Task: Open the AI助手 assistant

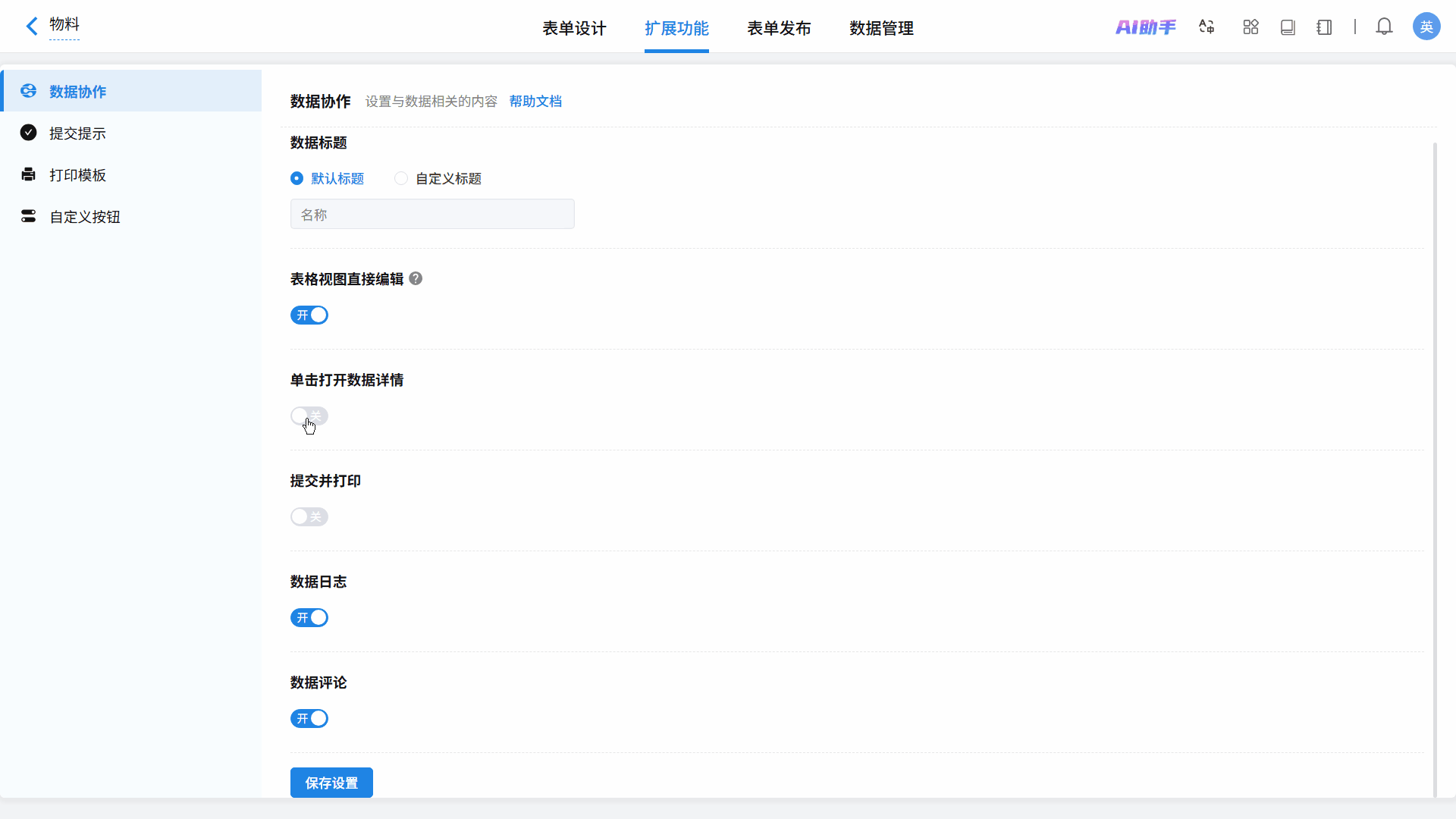Action: (1145, 27)
